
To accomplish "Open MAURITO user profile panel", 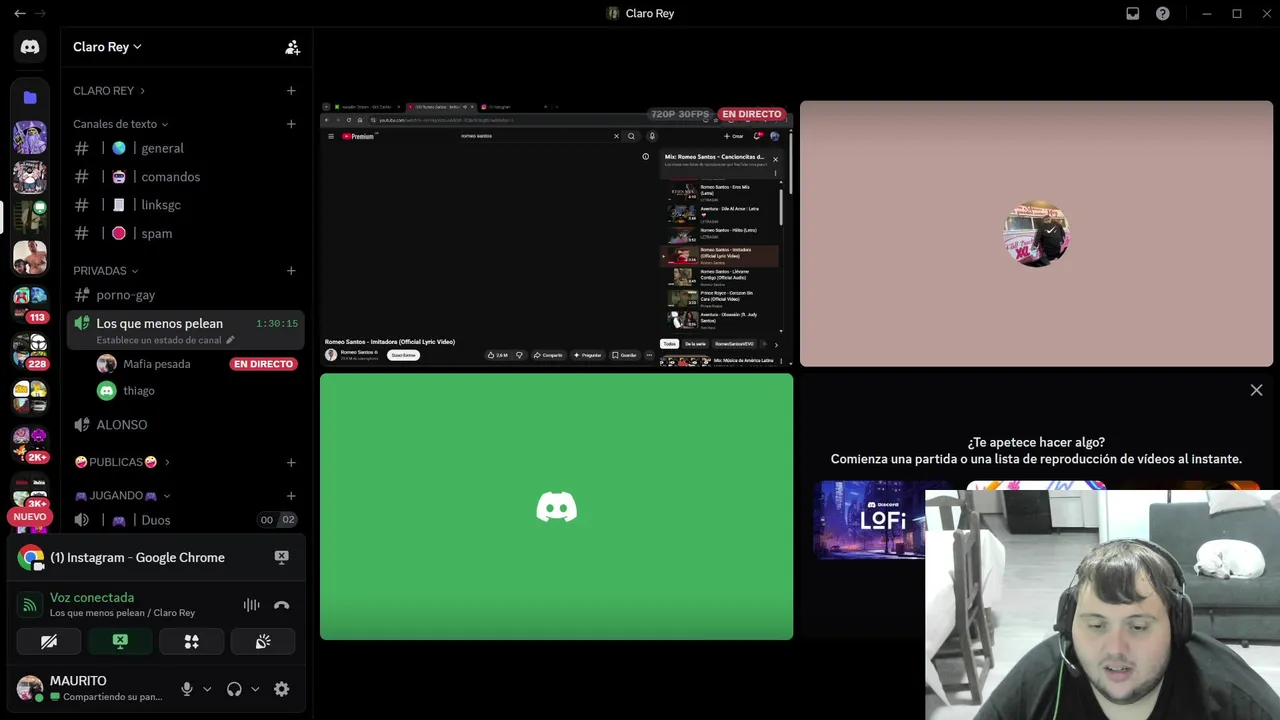I will [93, 689].
